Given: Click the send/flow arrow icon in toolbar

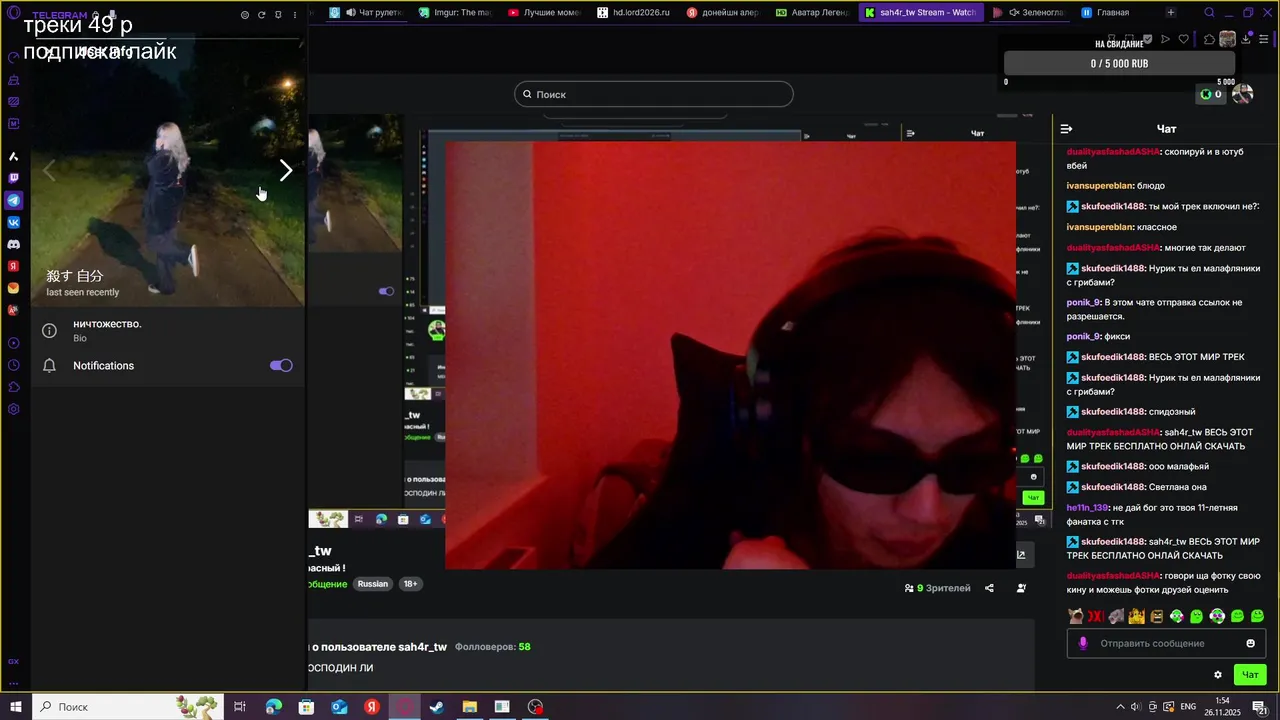Looking at the screenshot, I should (1165, 40).
